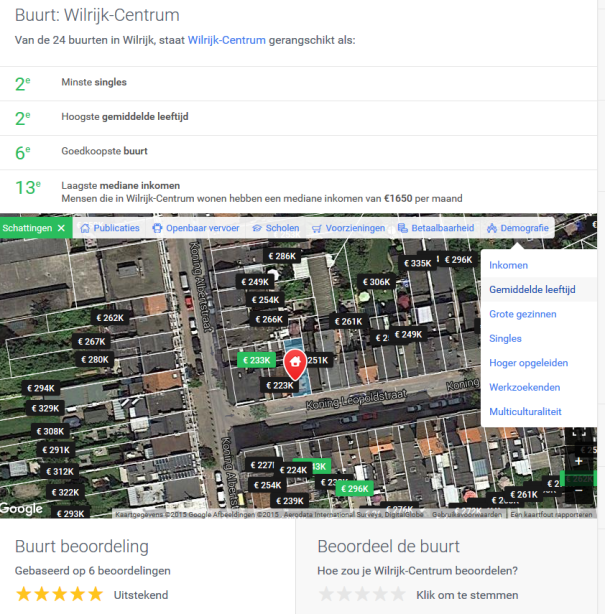Zoom out on the map with minus button
This screenshot has width=605, height=614.
578,490
